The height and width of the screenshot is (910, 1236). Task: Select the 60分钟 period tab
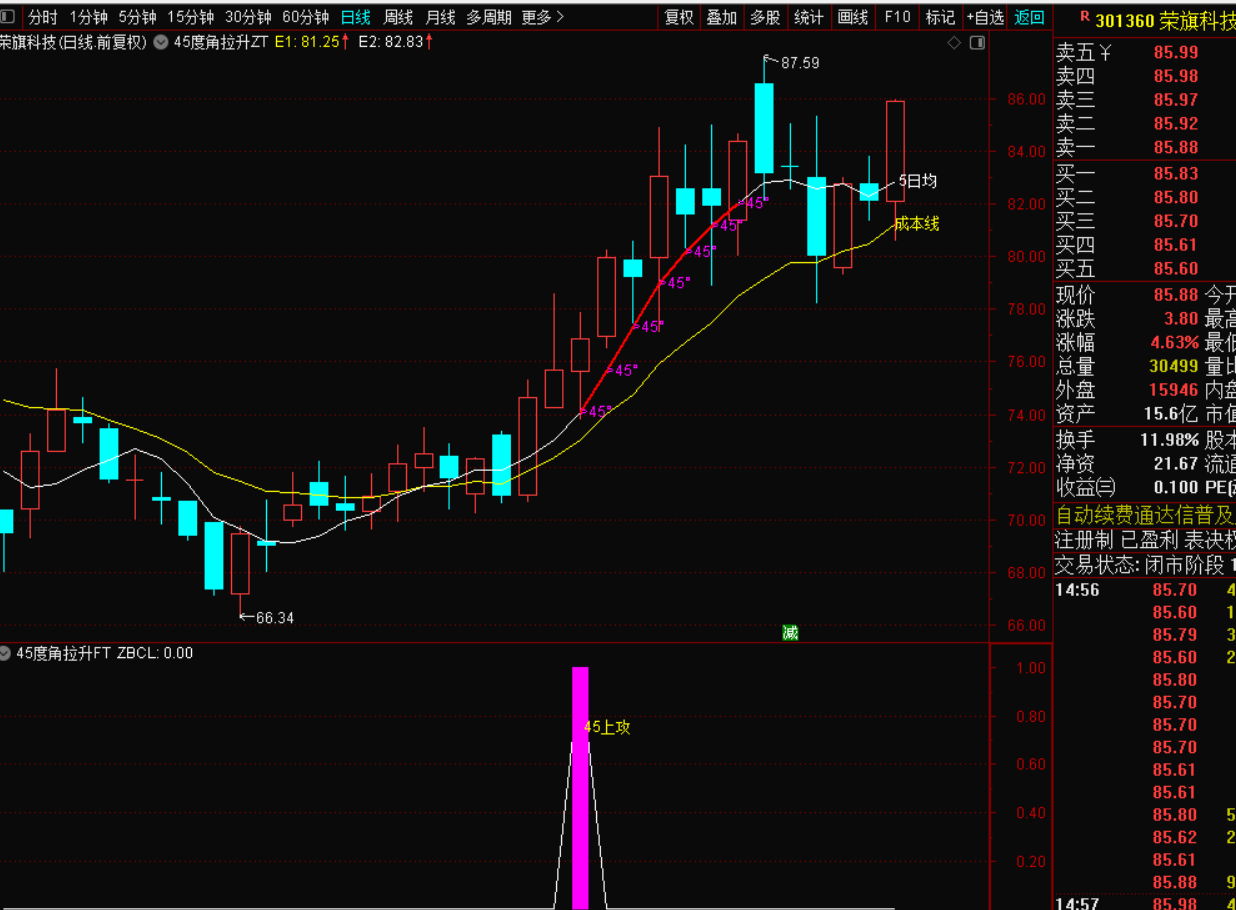tap(305, 17)
